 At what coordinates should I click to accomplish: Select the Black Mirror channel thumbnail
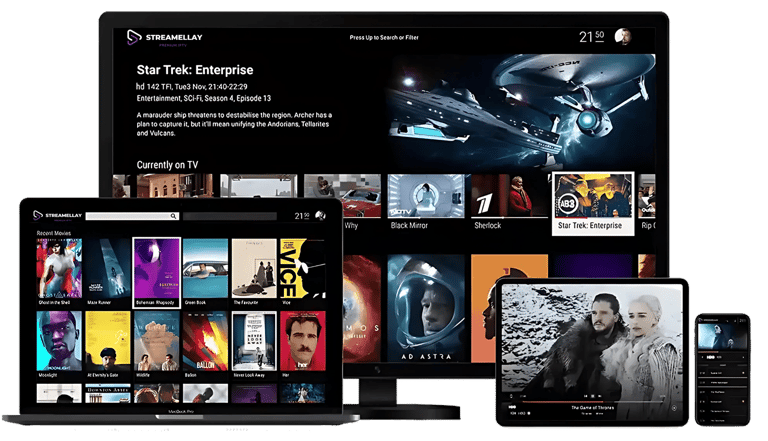(426, 196)
